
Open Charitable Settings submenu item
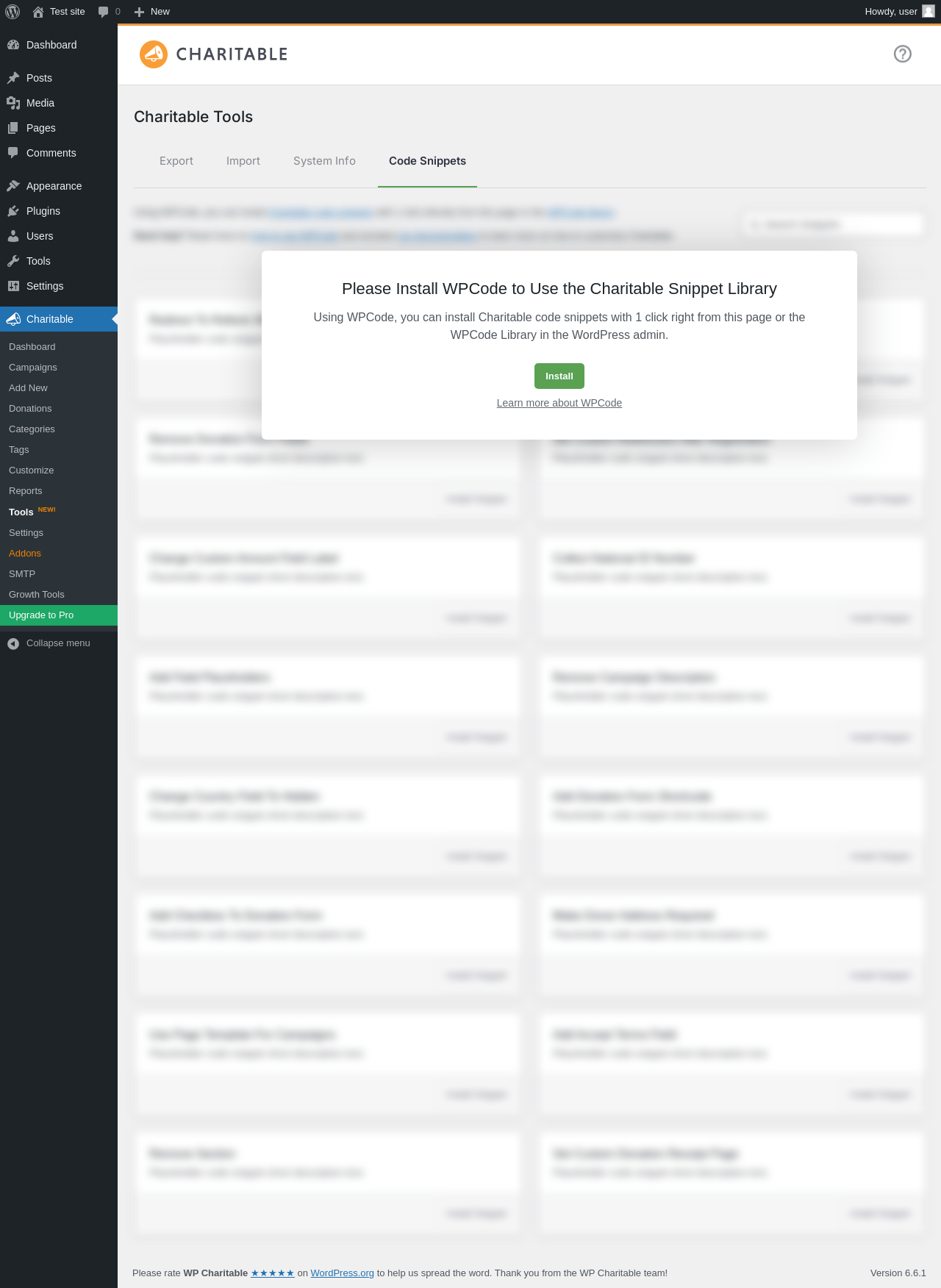tap(59, 533)
